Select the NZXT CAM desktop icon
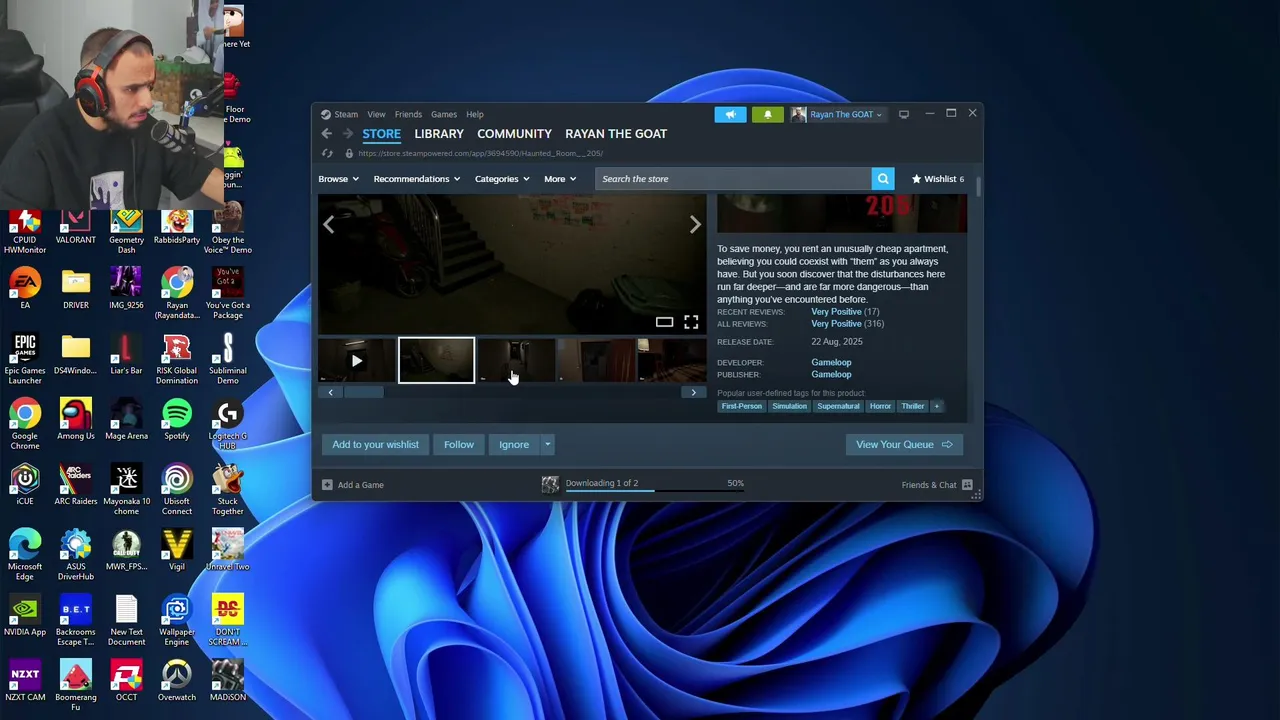Viewport: 1280px width, 720px height. pyautogui.click(x=25, y=681)
